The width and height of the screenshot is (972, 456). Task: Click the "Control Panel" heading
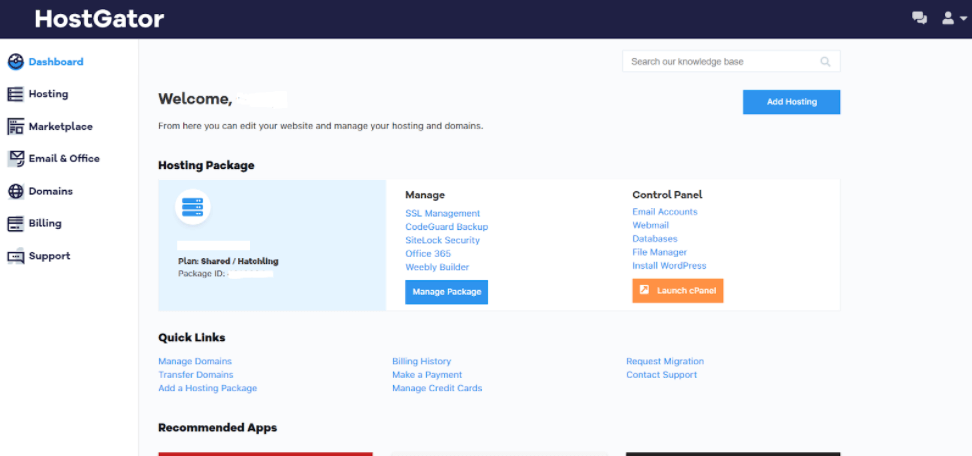667,195
